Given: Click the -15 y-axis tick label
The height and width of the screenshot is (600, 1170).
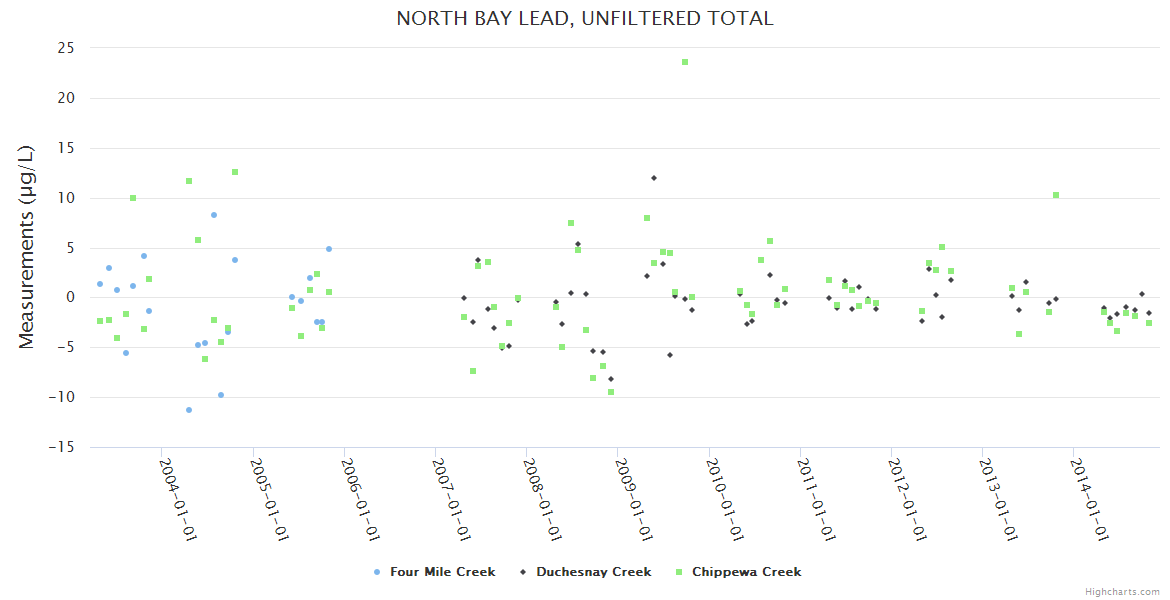Looking at the screenshot, I should (63, 447).
